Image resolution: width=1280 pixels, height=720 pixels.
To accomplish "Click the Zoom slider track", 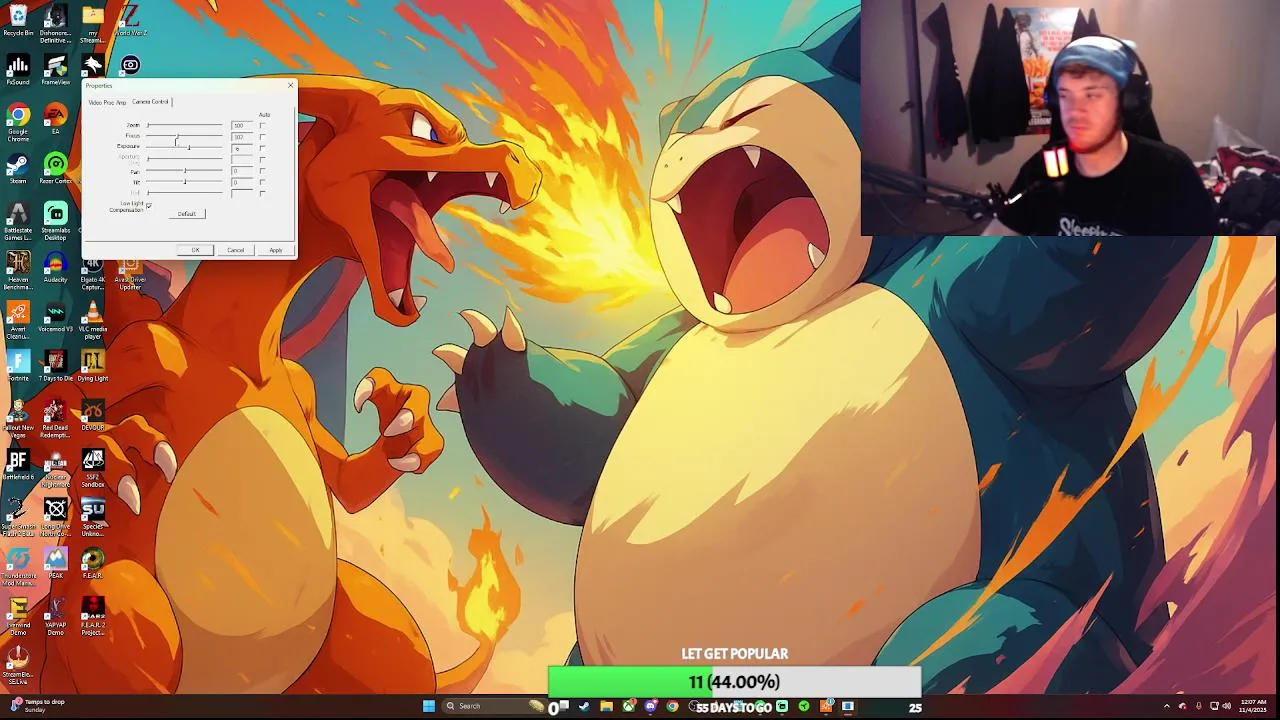I will click(184, 125).
